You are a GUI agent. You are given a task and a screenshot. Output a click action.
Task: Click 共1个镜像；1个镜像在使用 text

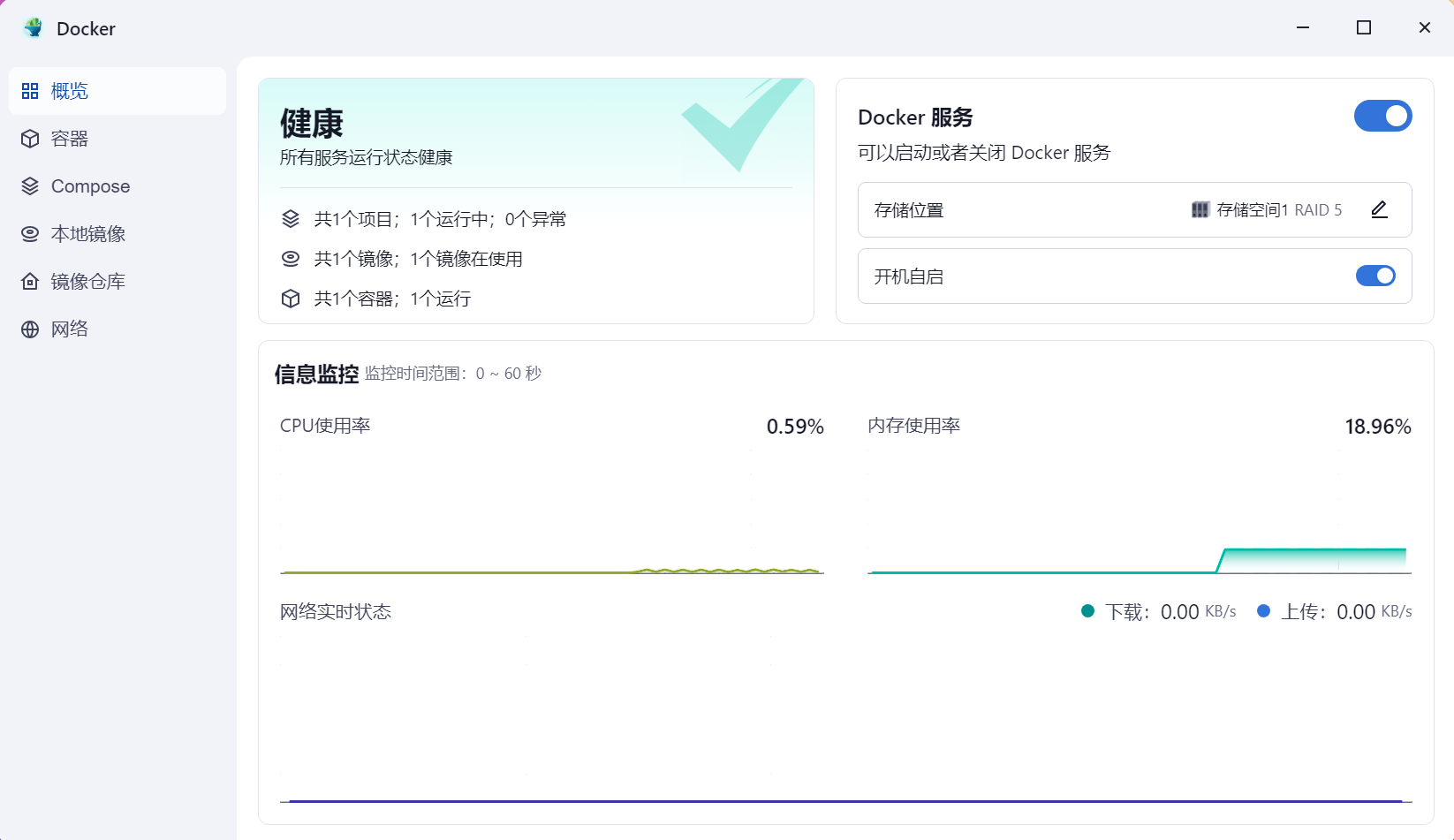[419, 259]
